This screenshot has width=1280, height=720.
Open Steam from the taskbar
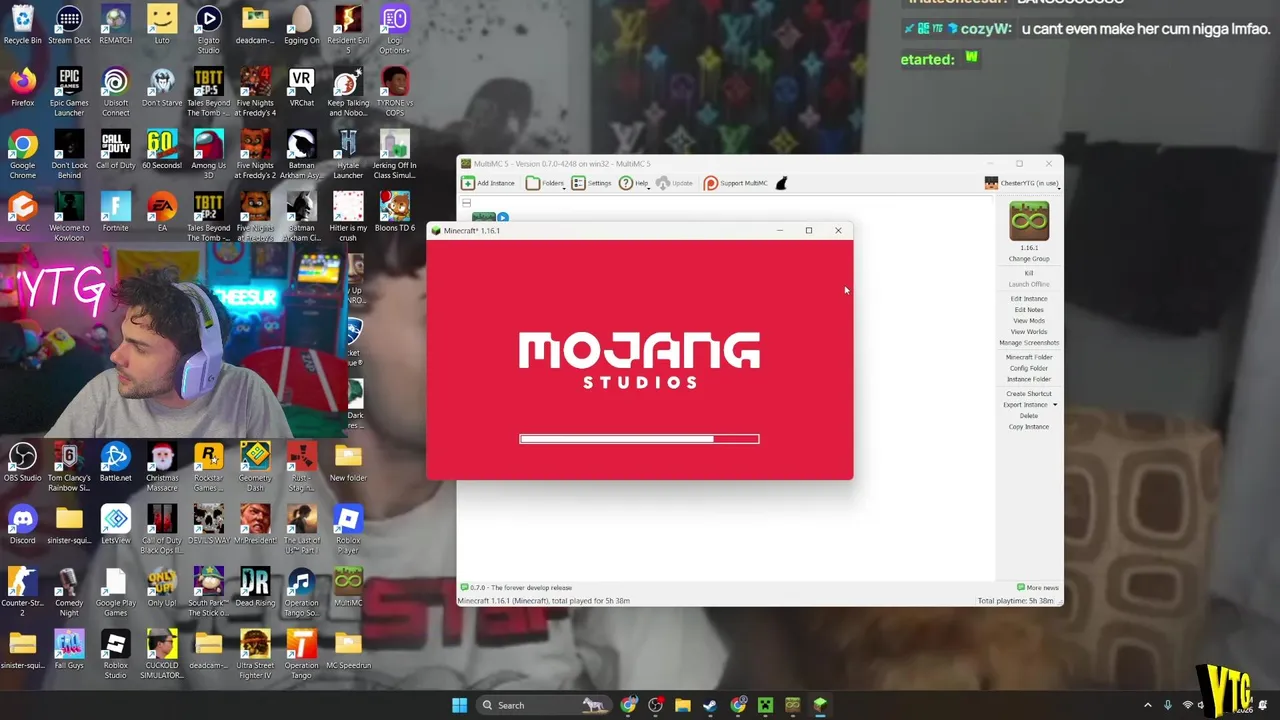[710, 705]
